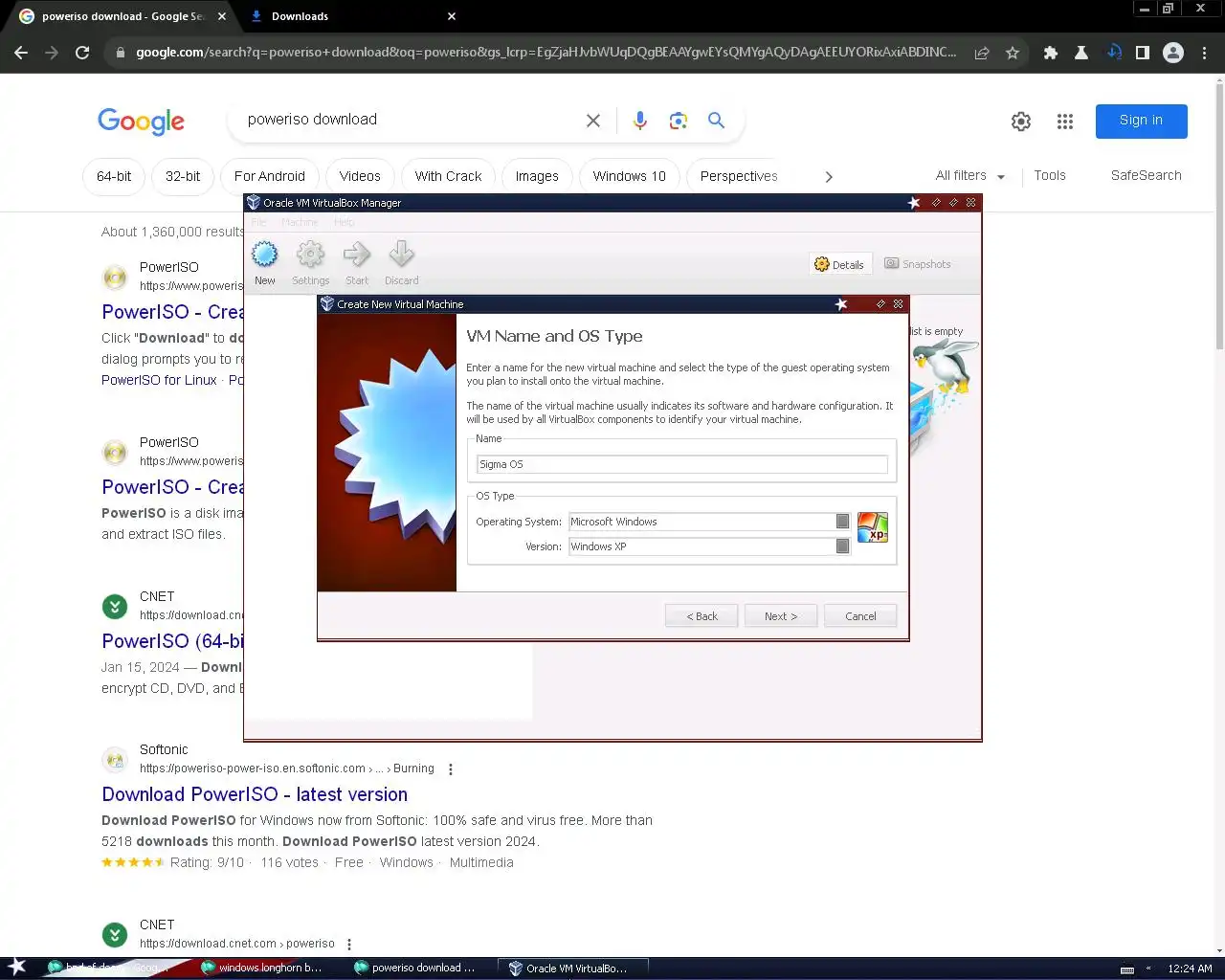Select the For Android filter chip
This screenshot has height=980, width=1225.
270,176
